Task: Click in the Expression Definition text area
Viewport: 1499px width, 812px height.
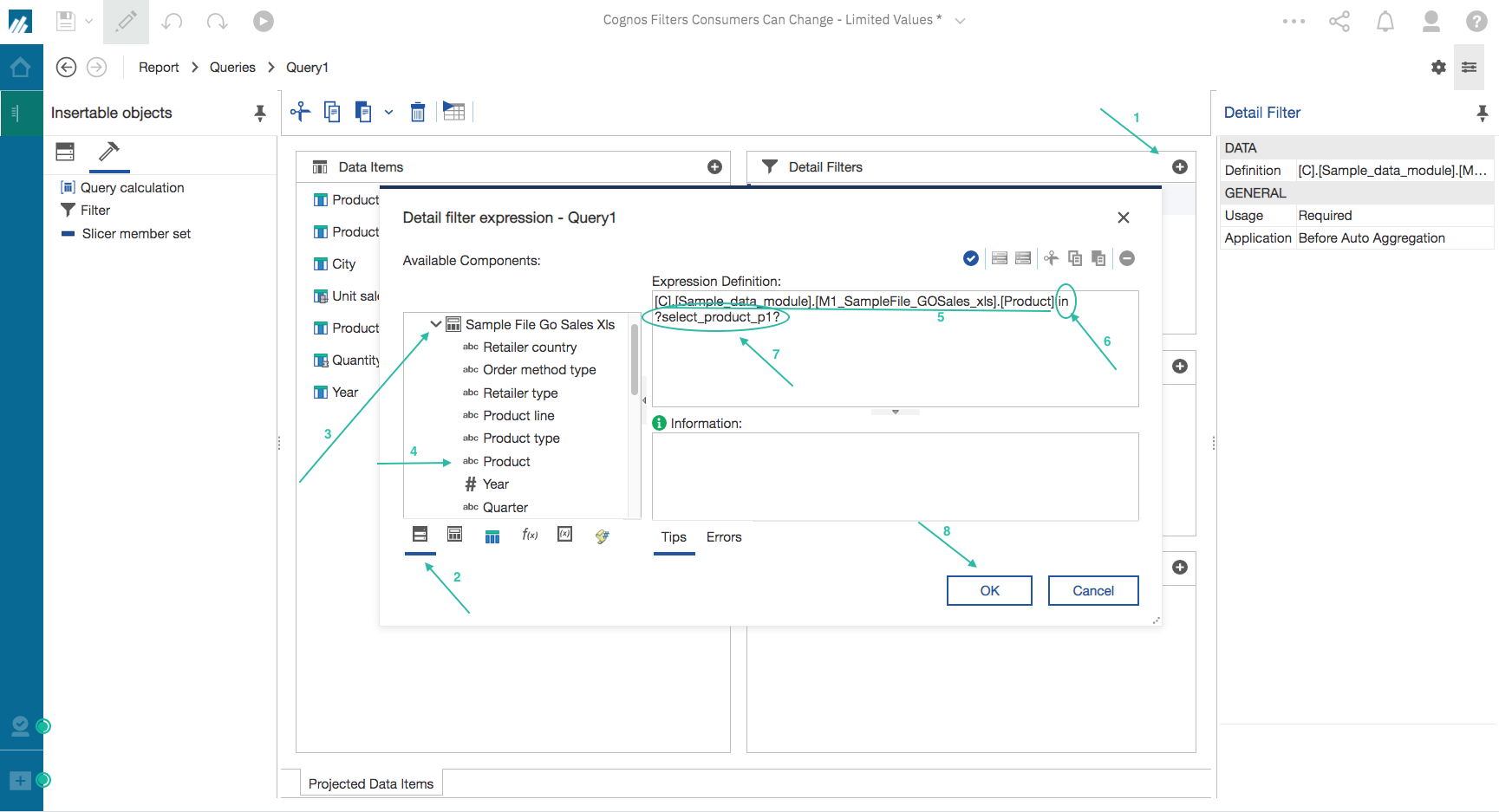Action: 895,348
